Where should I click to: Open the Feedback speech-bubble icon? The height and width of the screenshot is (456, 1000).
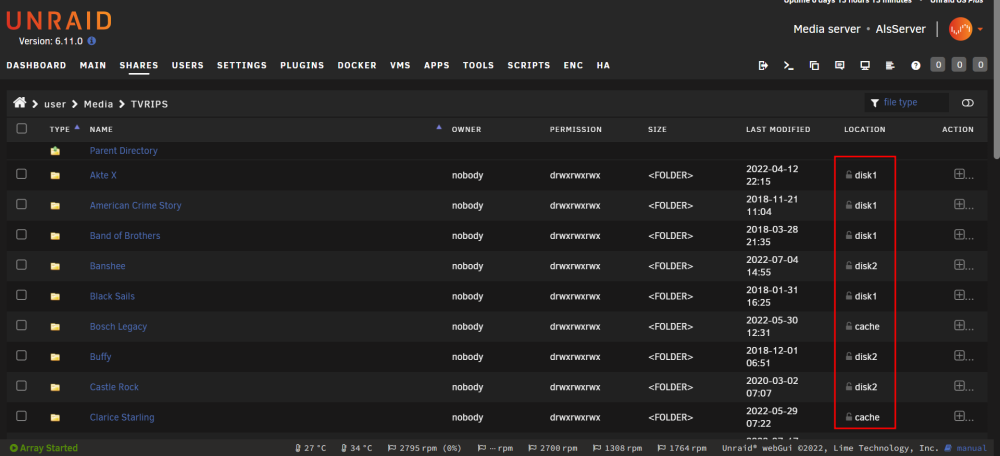[x=839, y=65]
